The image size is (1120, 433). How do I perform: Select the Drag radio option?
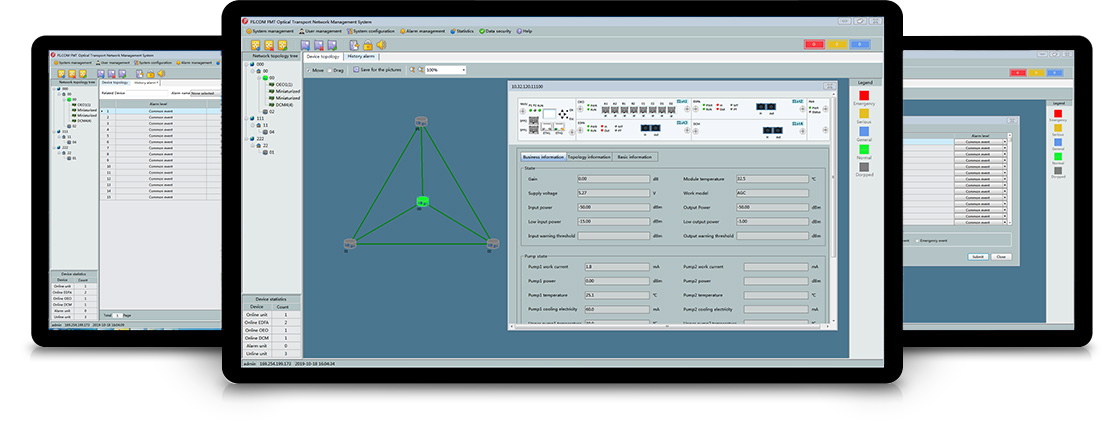336,70
